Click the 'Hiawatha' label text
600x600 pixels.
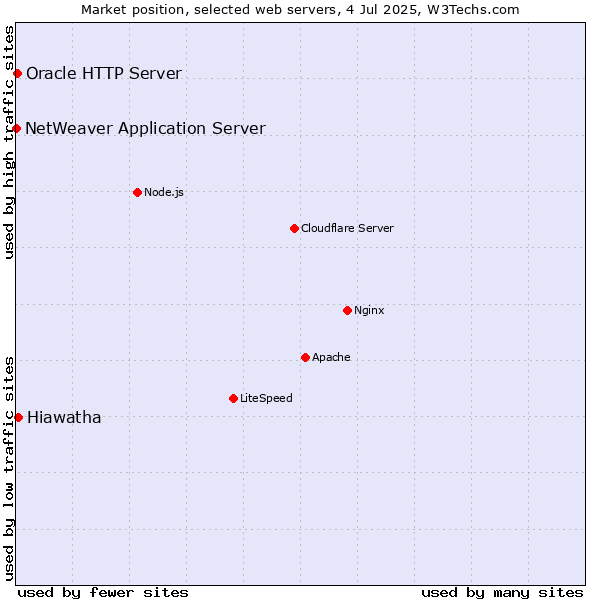tap(64, 417)
